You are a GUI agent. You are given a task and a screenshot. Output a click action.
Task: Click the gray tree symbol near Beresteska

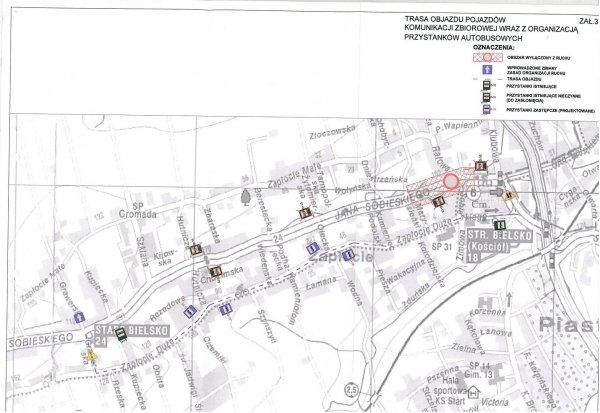246,197
